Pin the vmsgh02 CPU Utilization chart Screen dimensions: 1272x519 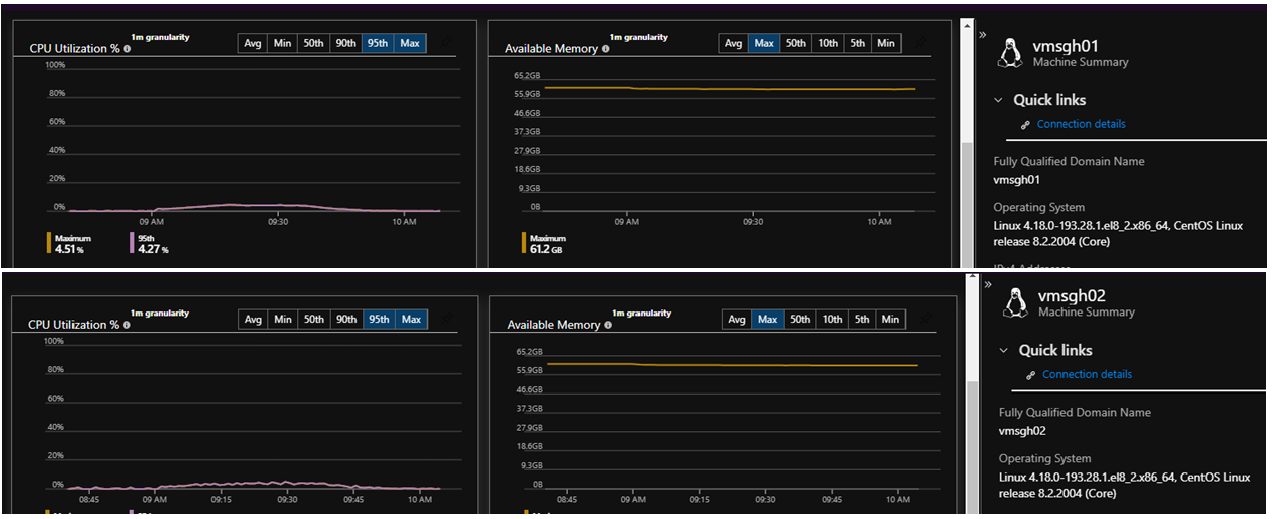447,320
